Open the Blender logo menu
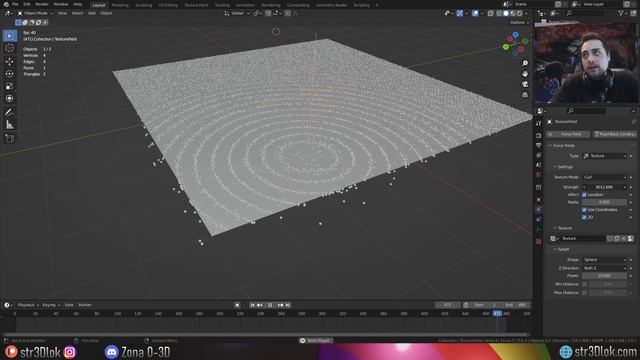 coord(6,4)
